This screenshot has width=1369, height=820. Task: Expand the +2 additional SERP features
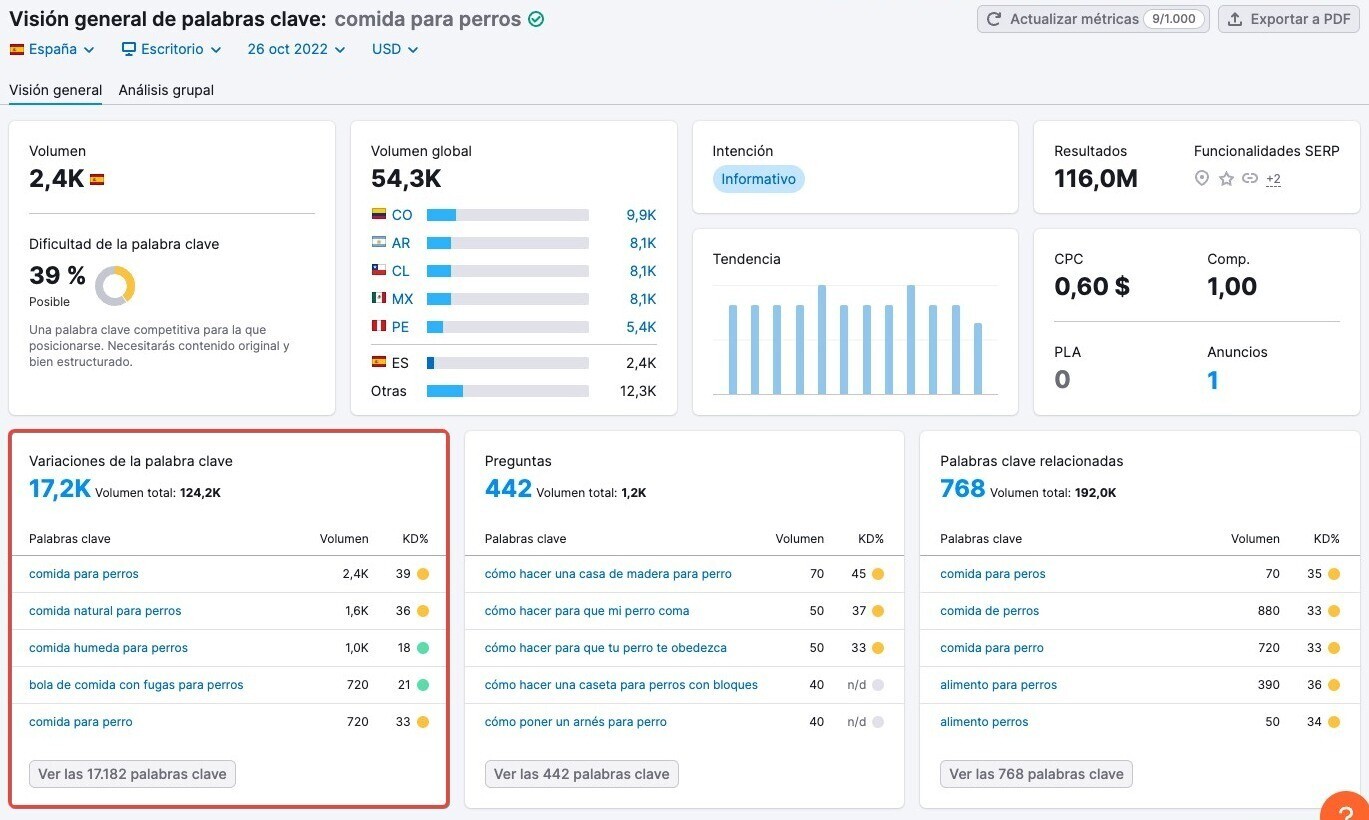coord(1273,179)
